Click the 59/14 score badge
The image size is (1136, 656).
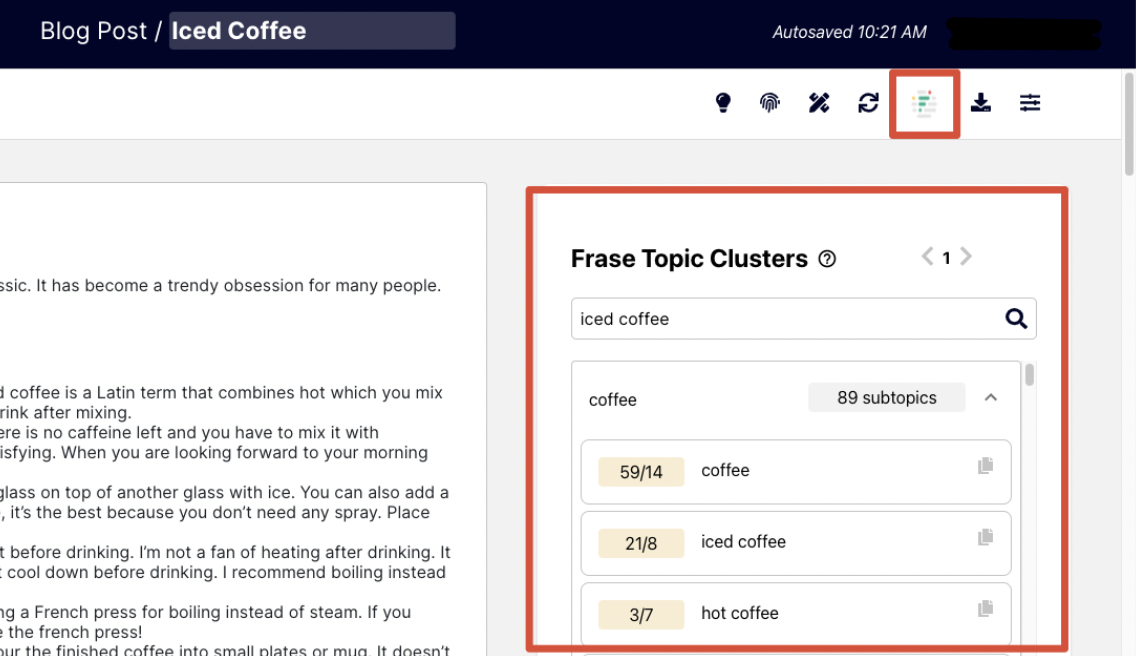click(640, 472)
